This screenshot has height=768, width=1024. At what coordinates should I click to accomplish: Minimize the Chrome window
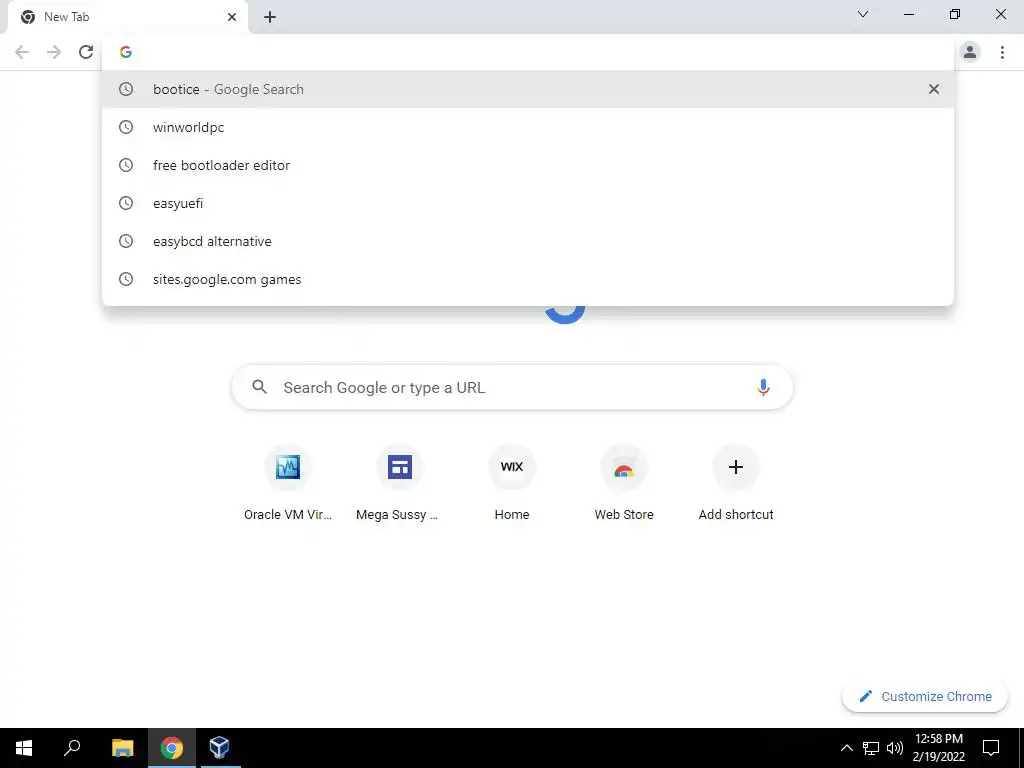(908, 14)
